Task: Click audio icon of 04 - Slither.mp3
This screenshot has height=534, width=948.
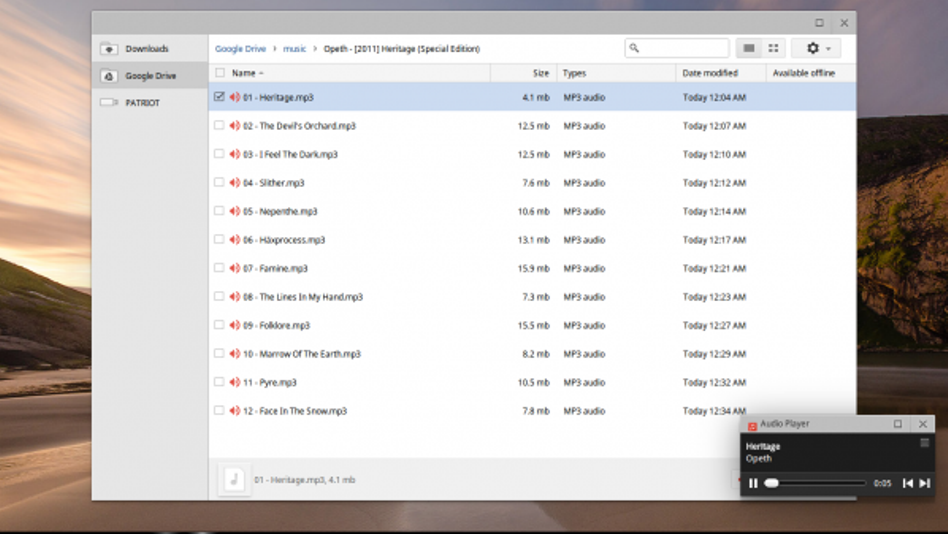Action: point(235,182)
